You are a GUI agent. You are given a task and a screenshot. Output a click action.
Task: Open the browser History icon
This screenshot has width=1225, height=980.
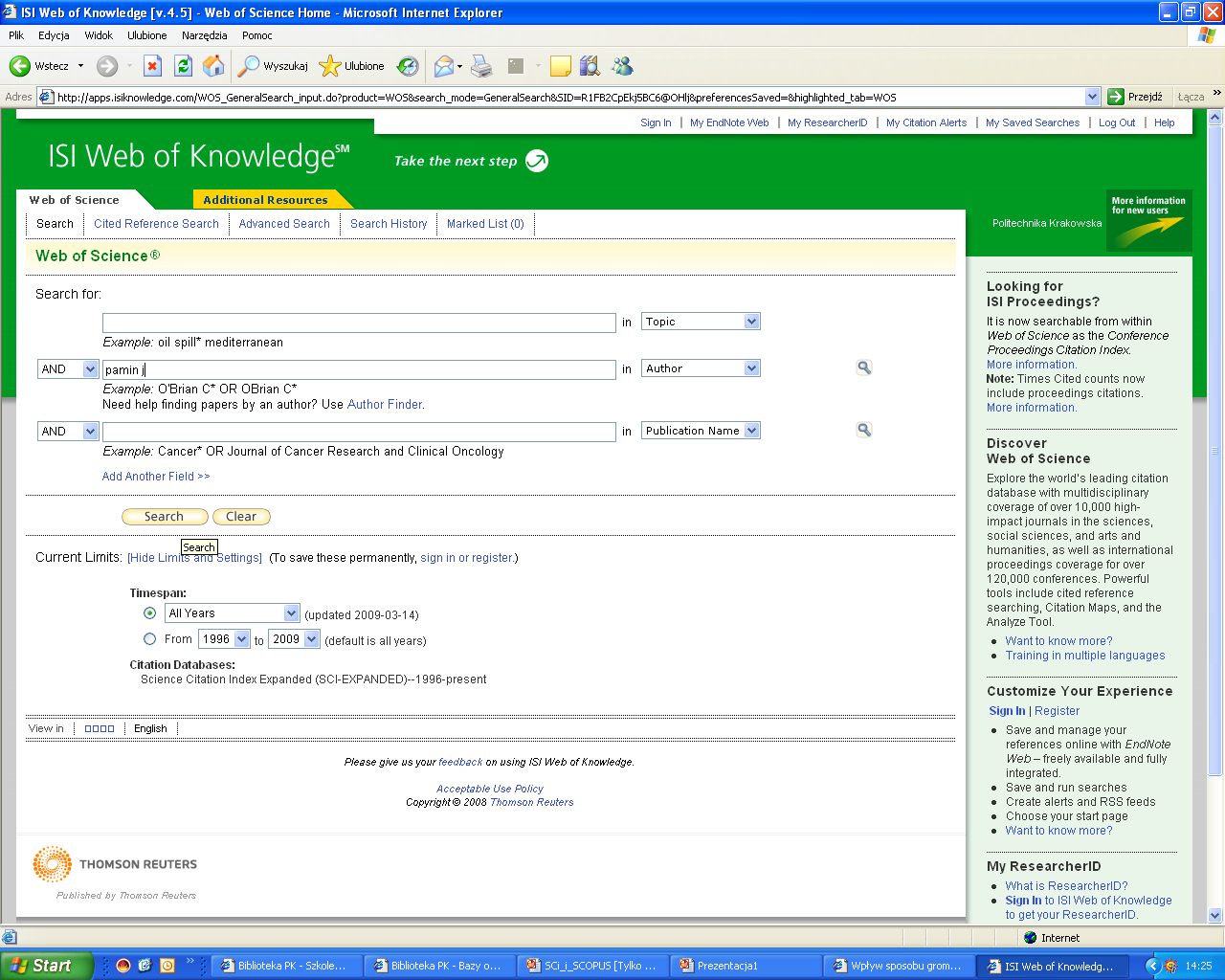pos(409,66)
